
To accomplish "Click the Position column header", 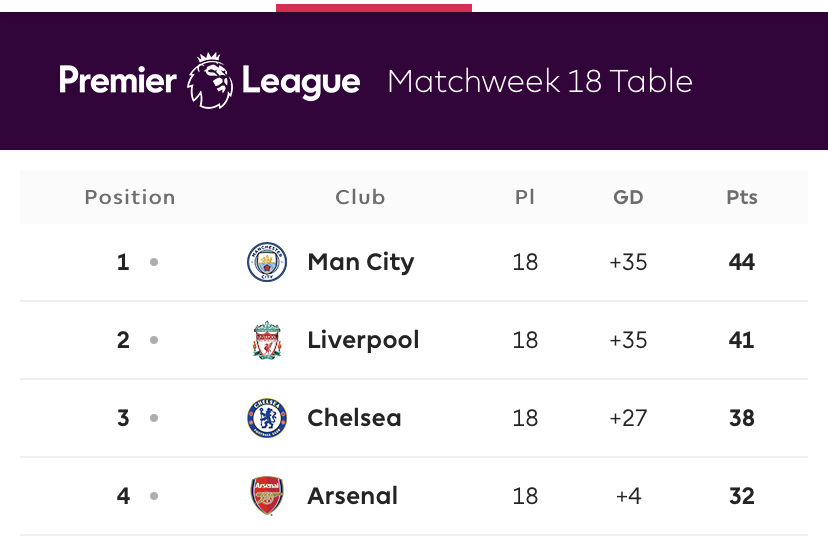I will pos(130,197).
